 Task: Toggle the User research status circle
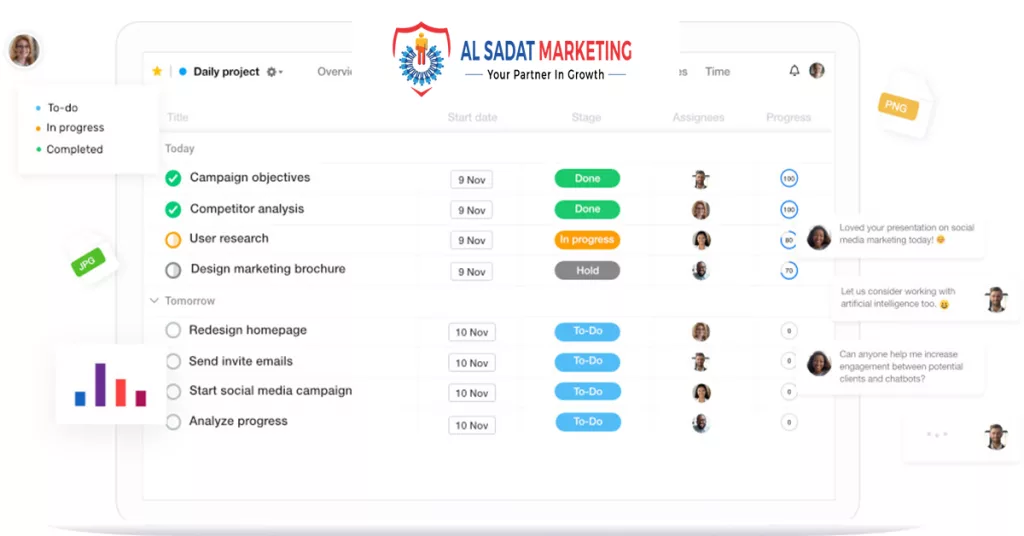point(173,240)
